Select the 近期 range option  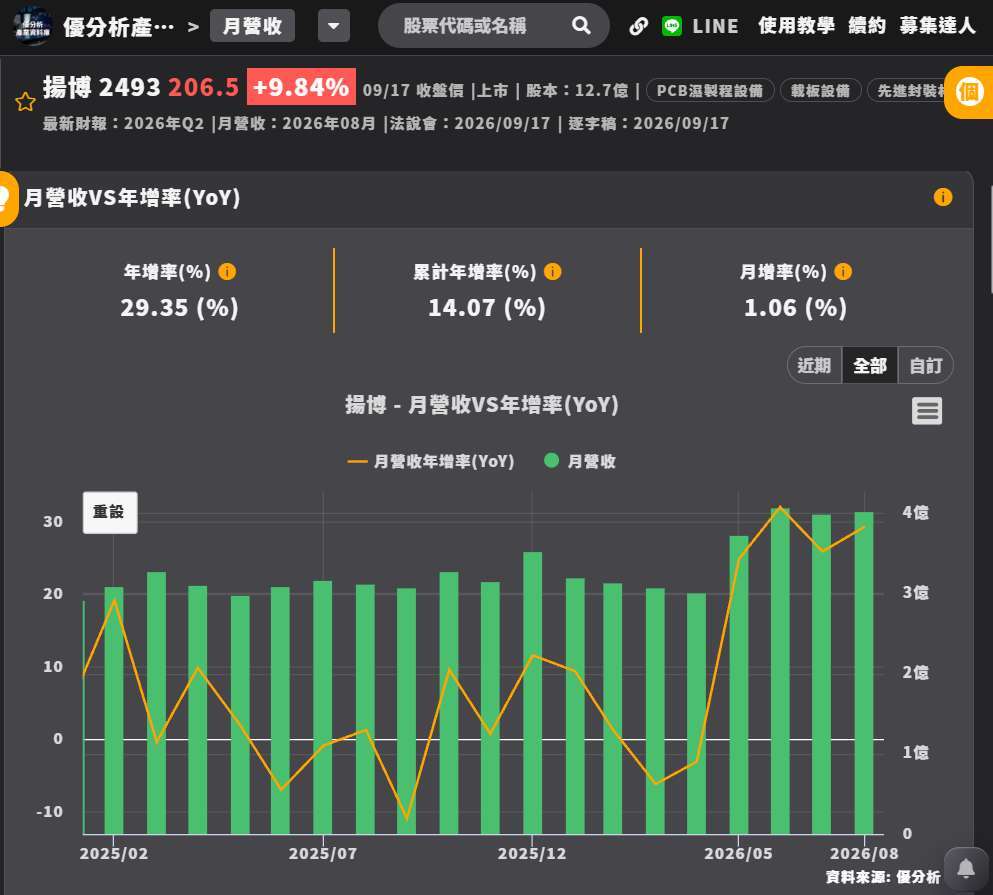click(814, 365)
